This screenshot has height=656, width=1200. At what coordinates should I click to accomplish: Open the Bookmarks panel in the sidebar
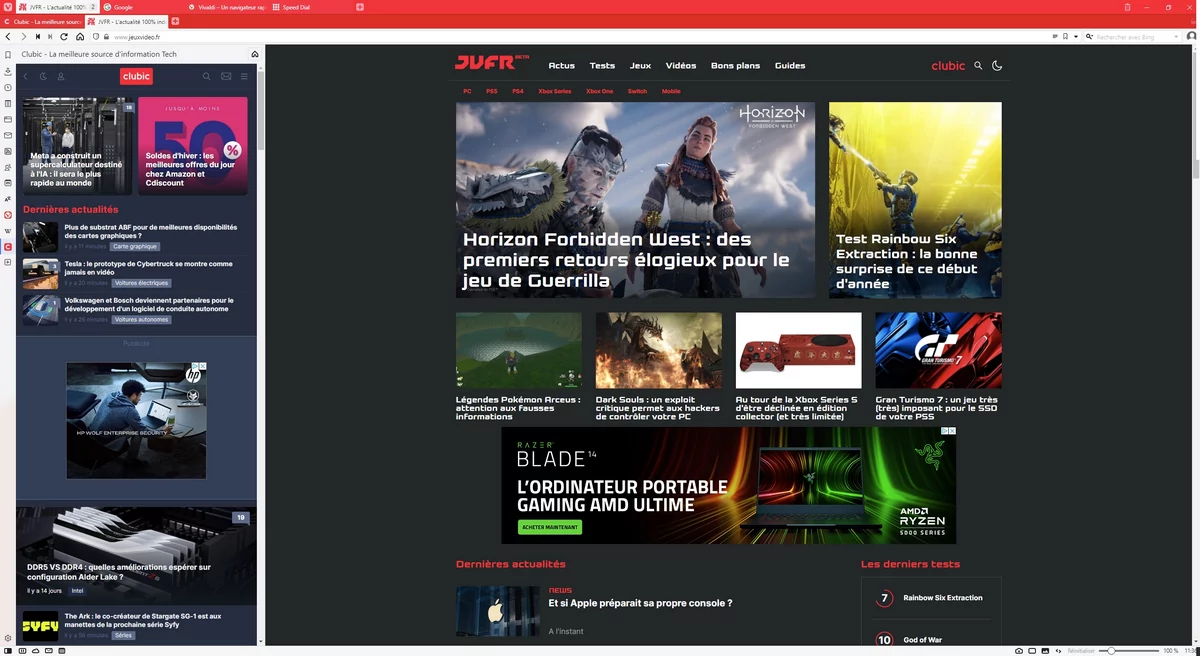coord(8,55)
